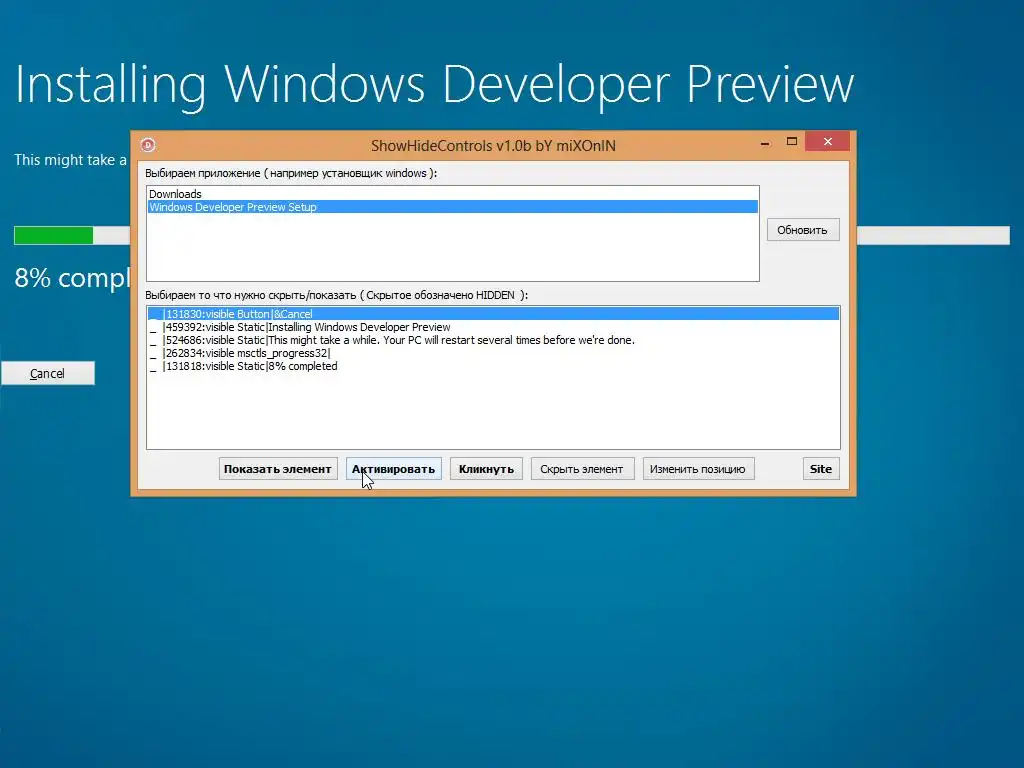Viewport: 1024px width, 768px height.
Task: Click the ShowHideControls app icon in title bar
Action: [148, 145]
